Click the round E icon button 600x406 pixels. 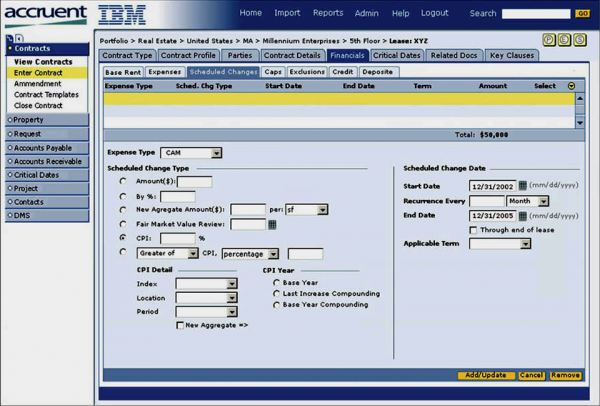point(564,40)
